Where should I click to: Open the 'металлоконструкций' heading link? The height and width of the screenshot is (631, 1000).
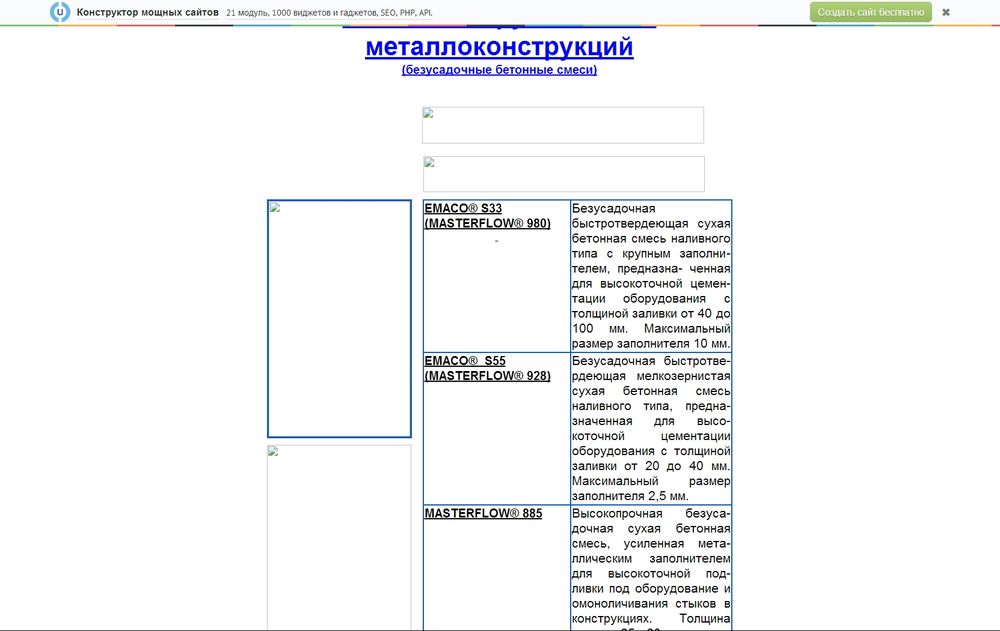point(499,47)
